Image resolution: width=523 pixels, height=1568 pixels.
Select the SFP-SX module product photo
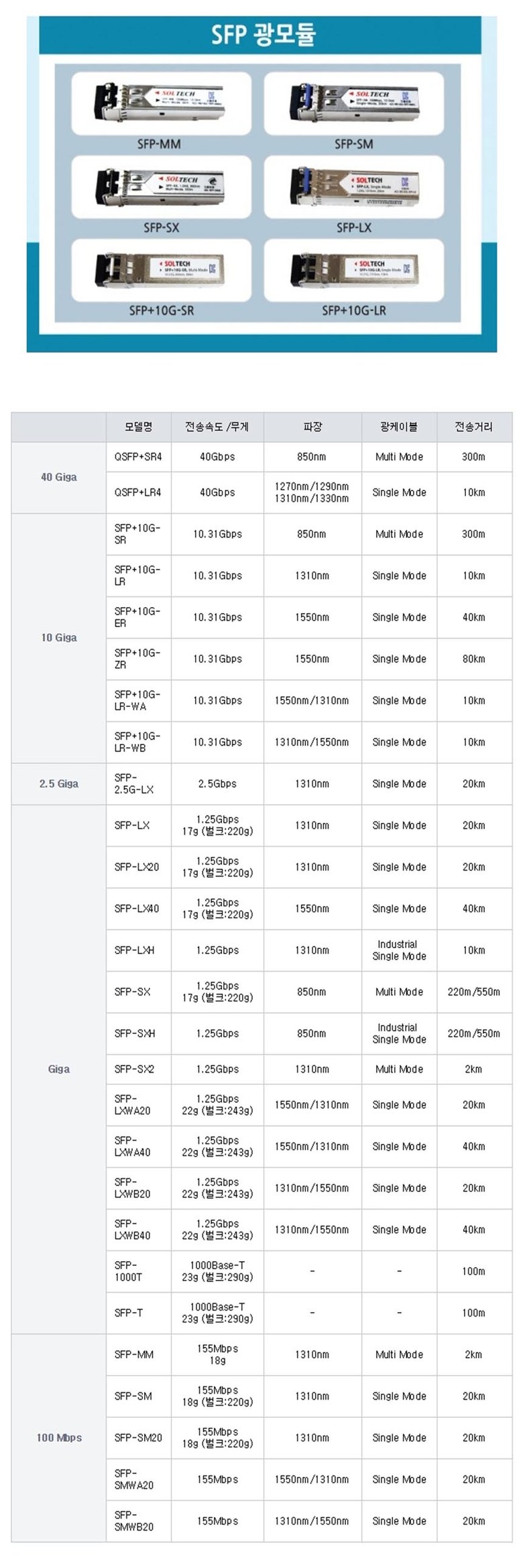161,186
